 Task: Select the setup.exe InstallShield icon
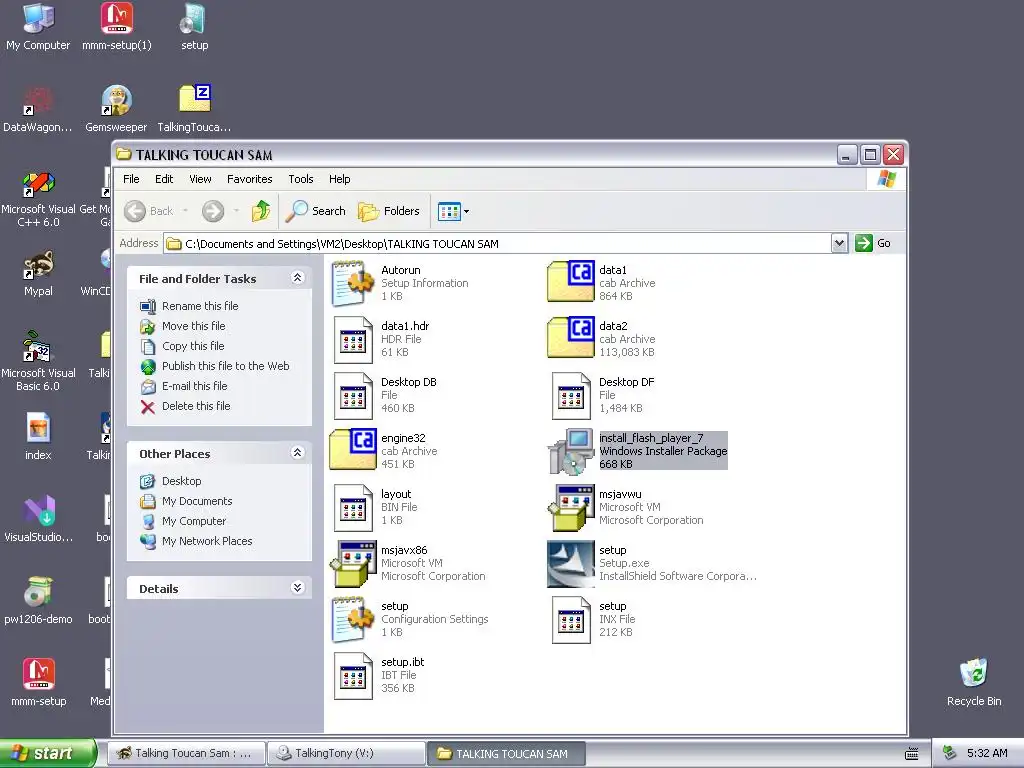571,564
